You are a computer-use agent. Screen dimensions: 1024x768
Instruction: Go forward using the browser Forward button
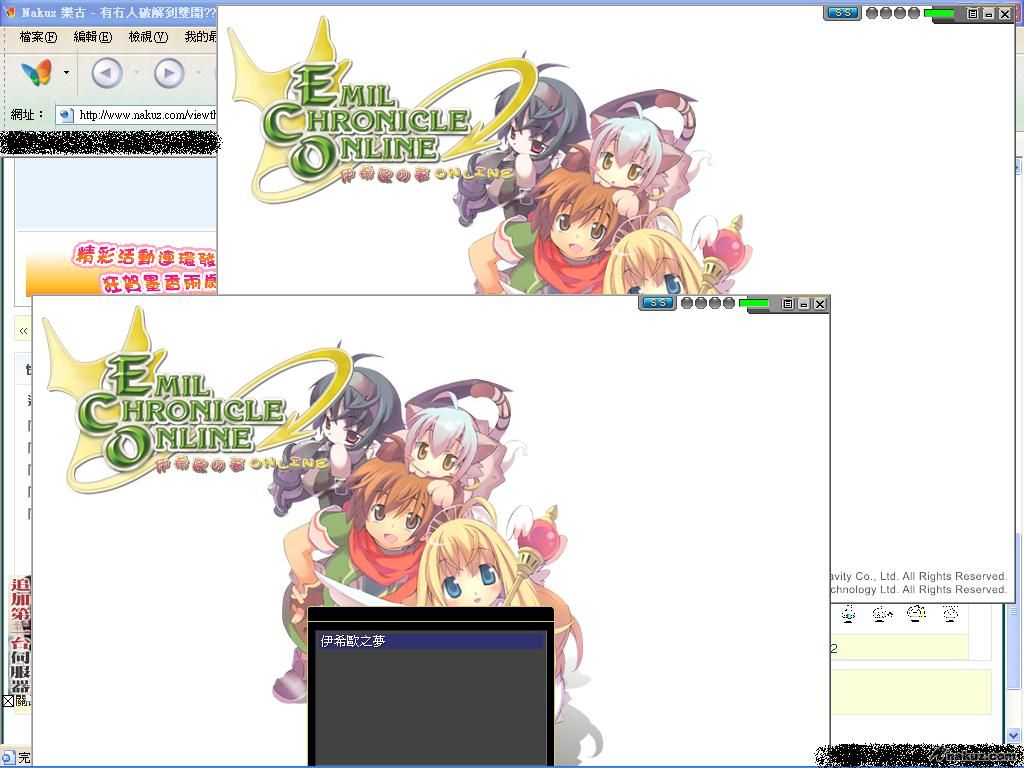point(169,73)
